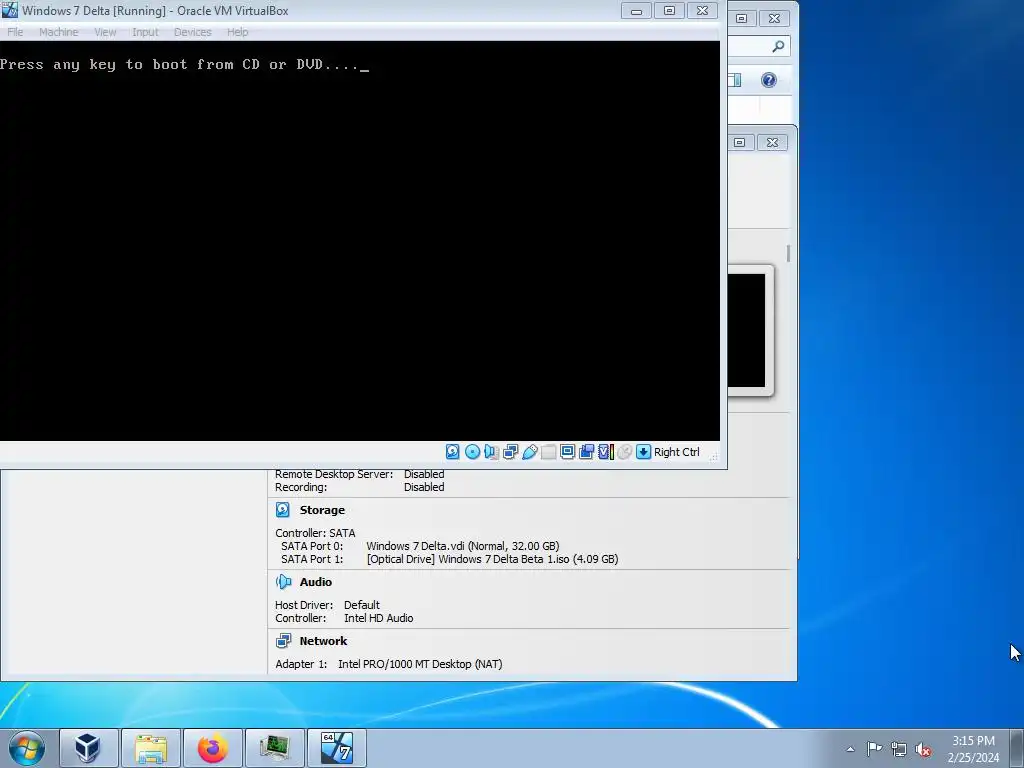Viewport: 1024px width, 768px height.
Task: Click the Right Ctrl host key label
Action: tap(677, 452)
